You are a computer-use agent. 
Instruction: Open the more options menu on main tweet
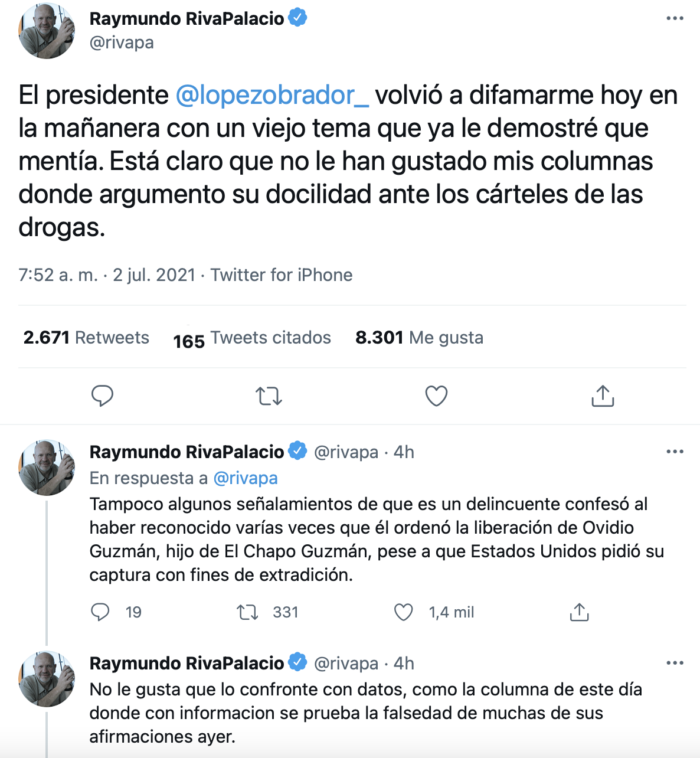tap(676, 19)
